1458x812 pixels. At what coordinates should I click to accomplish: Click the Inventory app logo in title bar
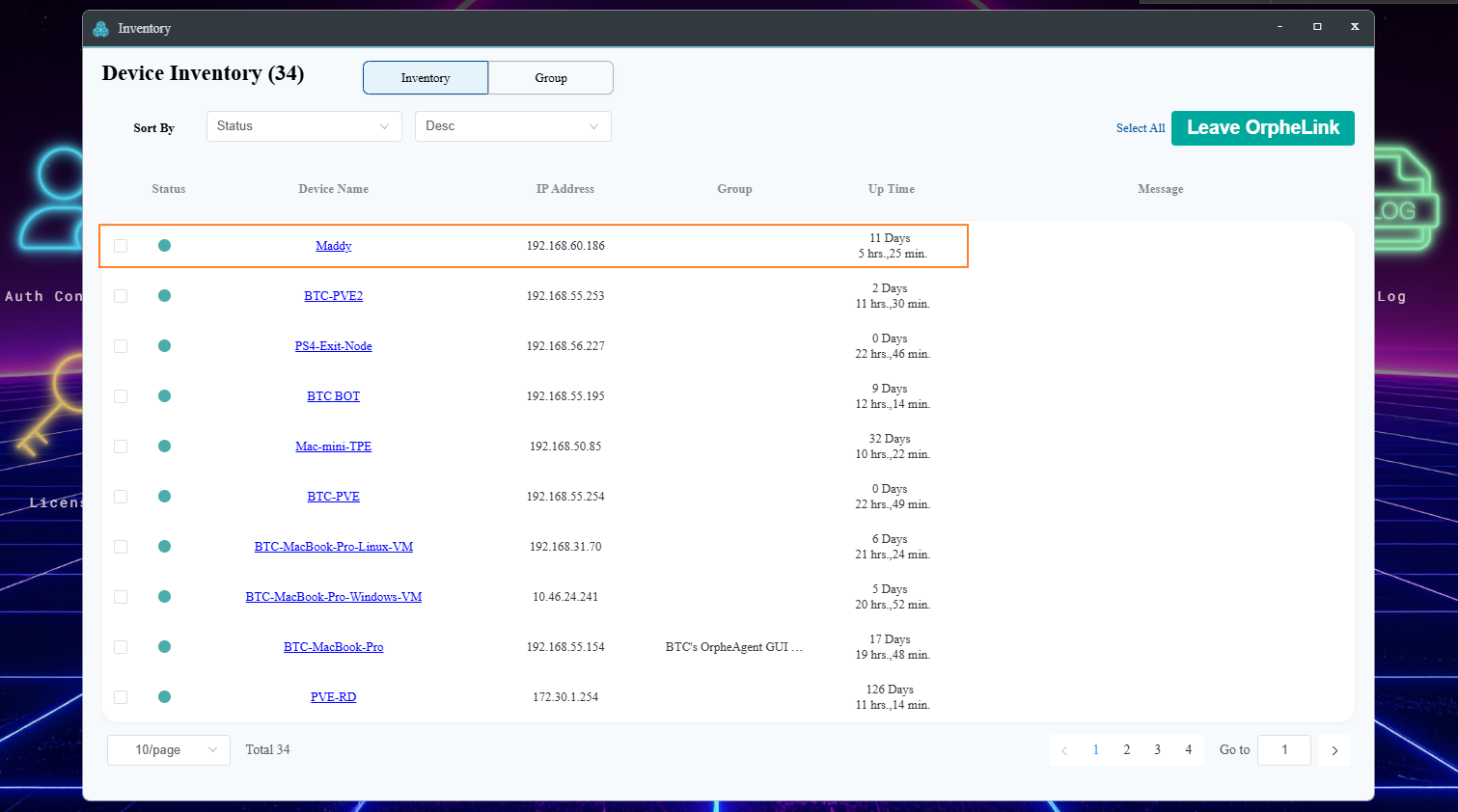pyautogui.click(x=101, y=29)
